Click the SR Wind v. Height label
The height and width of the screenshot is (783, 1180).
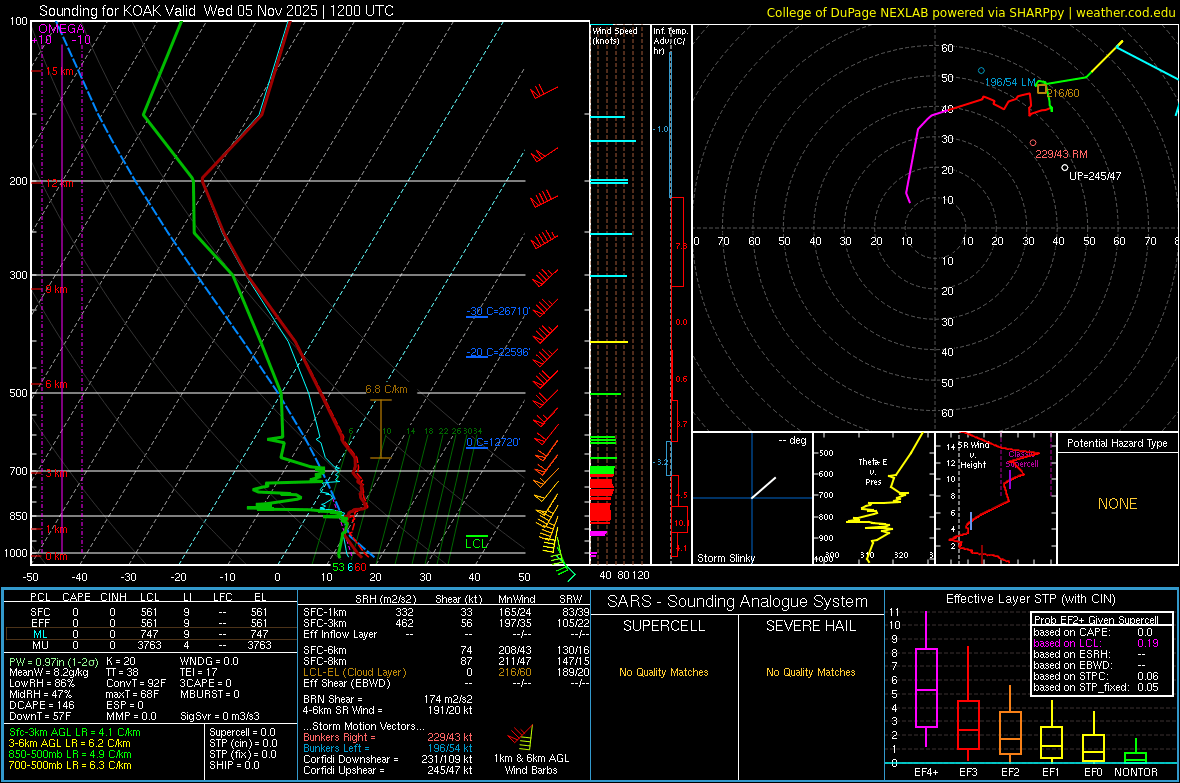(x=973, y=455)
